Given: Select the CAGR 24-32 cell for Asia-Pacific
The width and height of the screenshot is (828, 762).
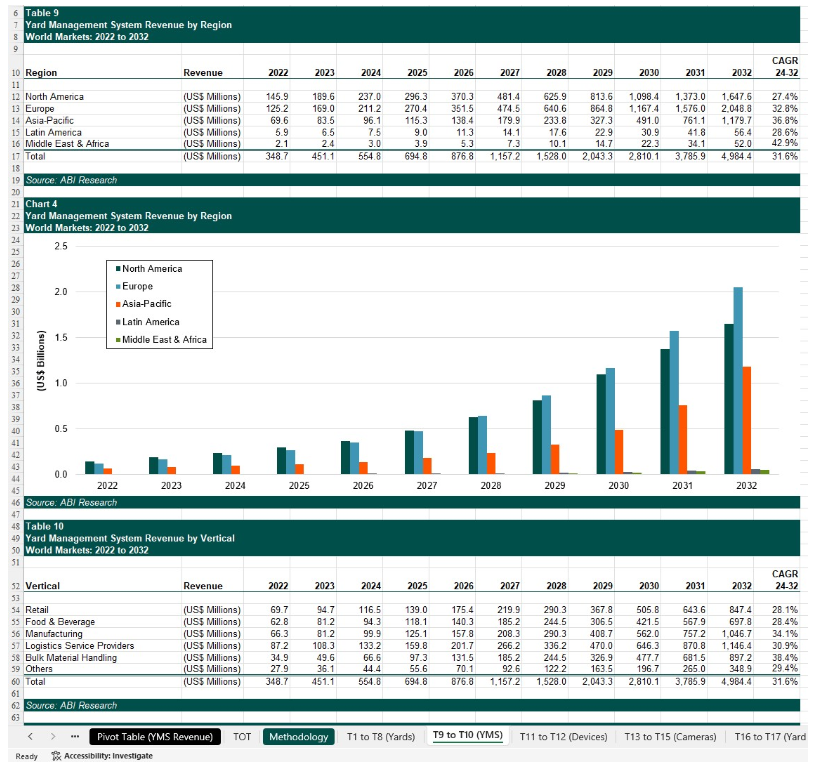Looking at the screenshot, I should coord(783,121).
